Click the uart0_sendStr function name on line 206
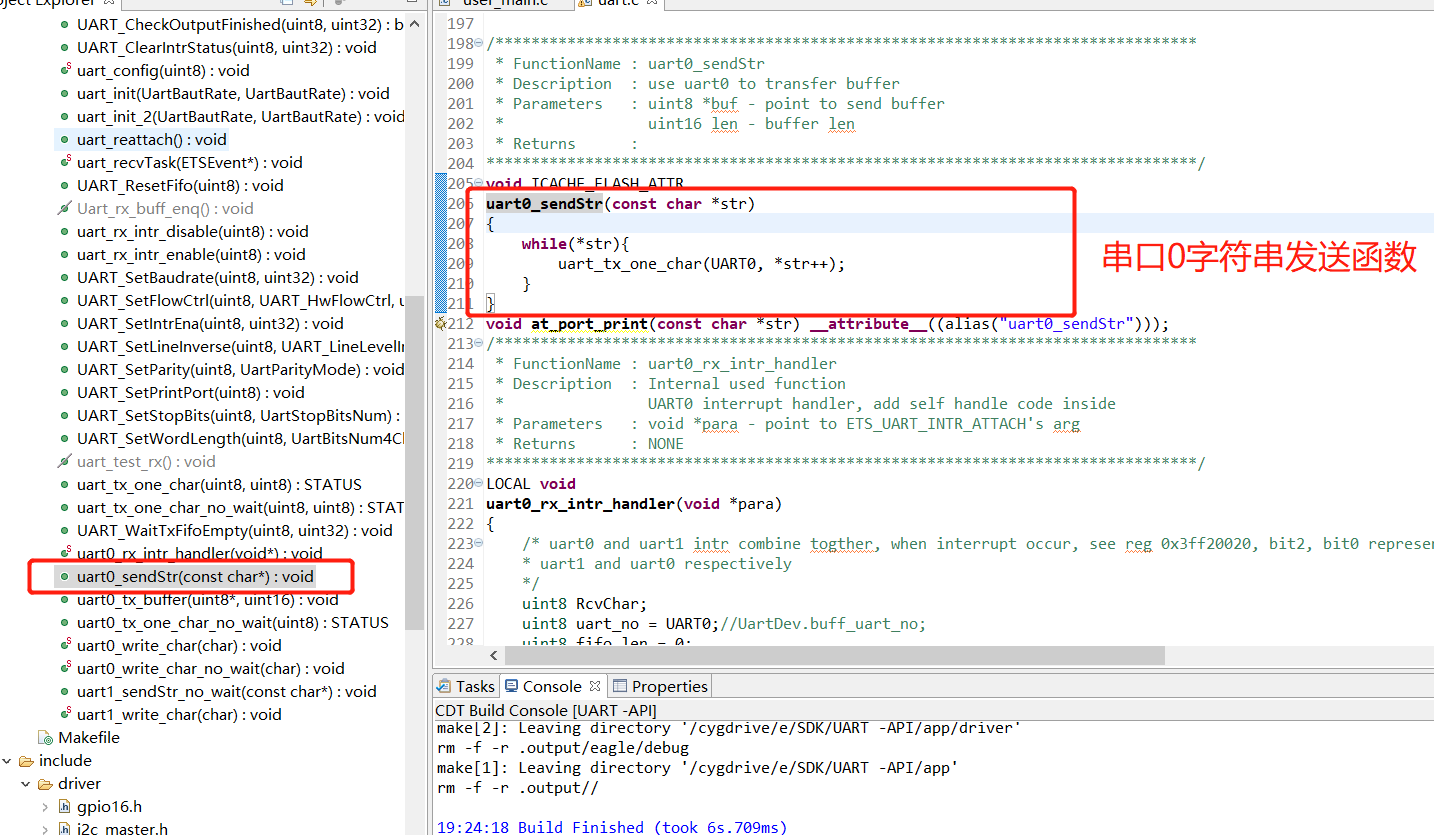Viewport: 1434px width, 835px height. click(x=544, y=203)
